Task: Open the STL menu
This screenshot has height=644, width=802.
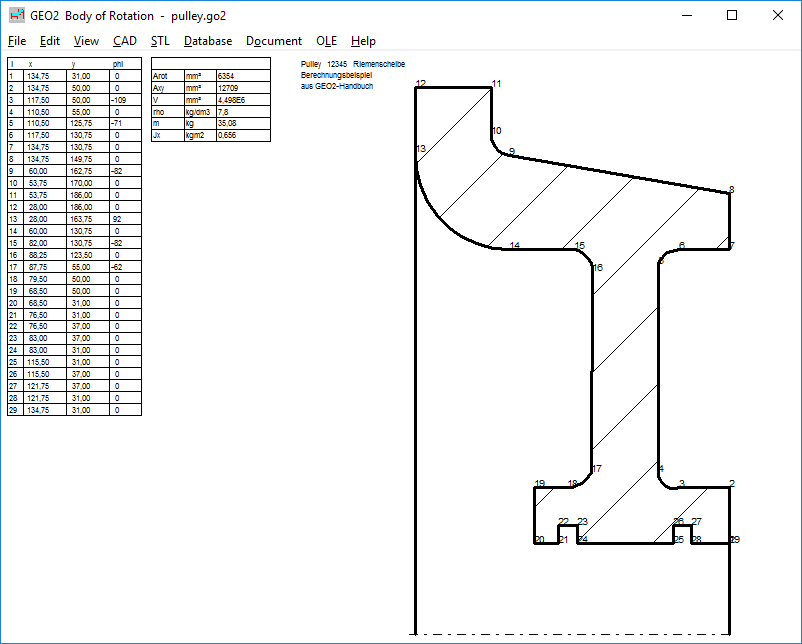Action: tap(160, 41)
